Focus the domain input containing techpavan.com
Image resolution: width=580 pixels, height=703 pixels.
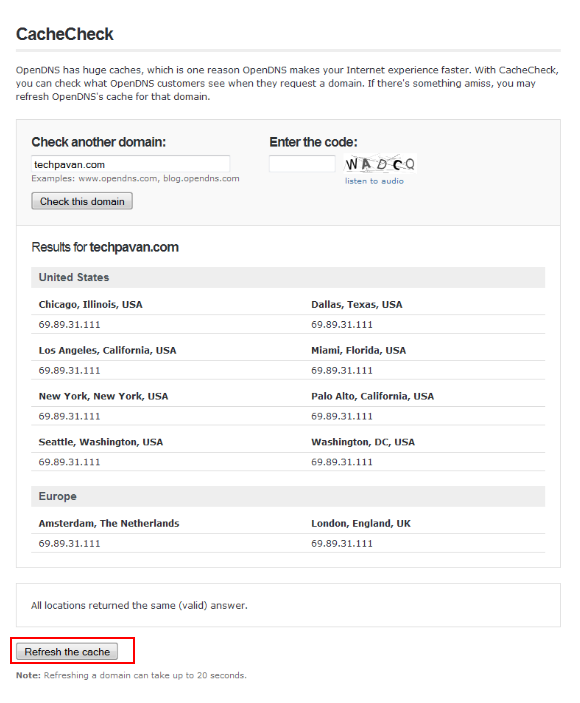(x=130, y=164)
